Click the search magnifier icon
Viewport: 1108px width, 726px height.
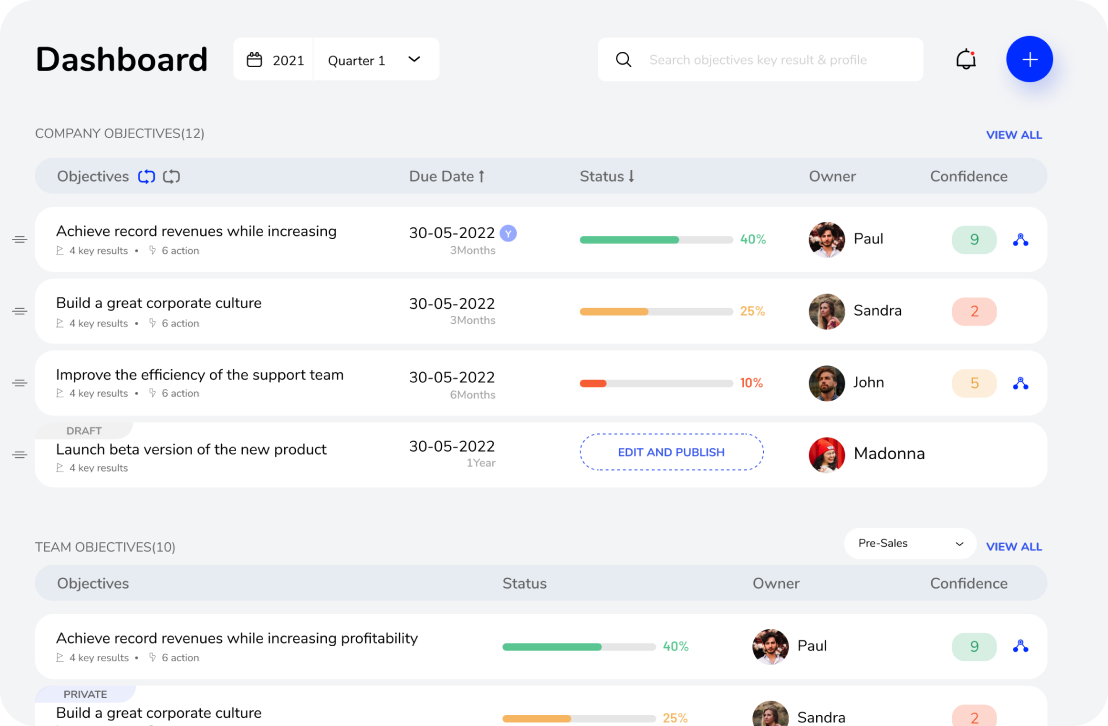(623, 59)
